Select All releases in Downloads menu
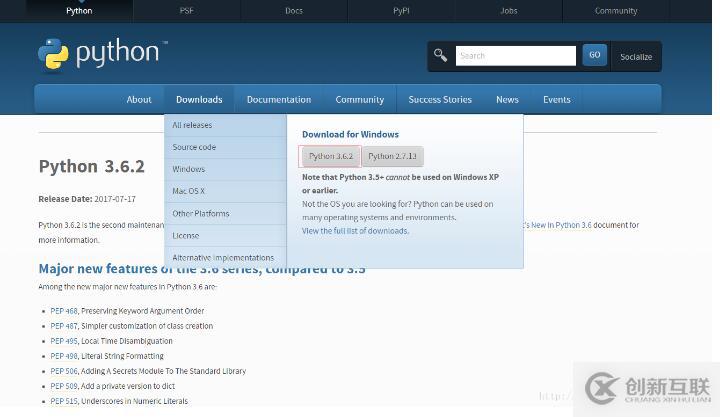 [x=225, y=125]
